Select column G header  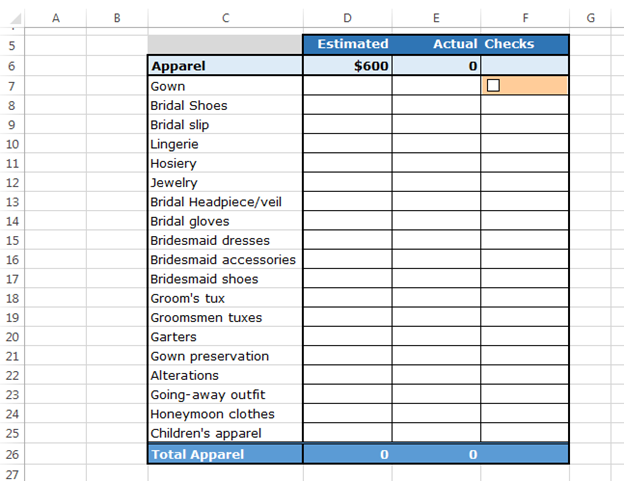click(591, 18)
